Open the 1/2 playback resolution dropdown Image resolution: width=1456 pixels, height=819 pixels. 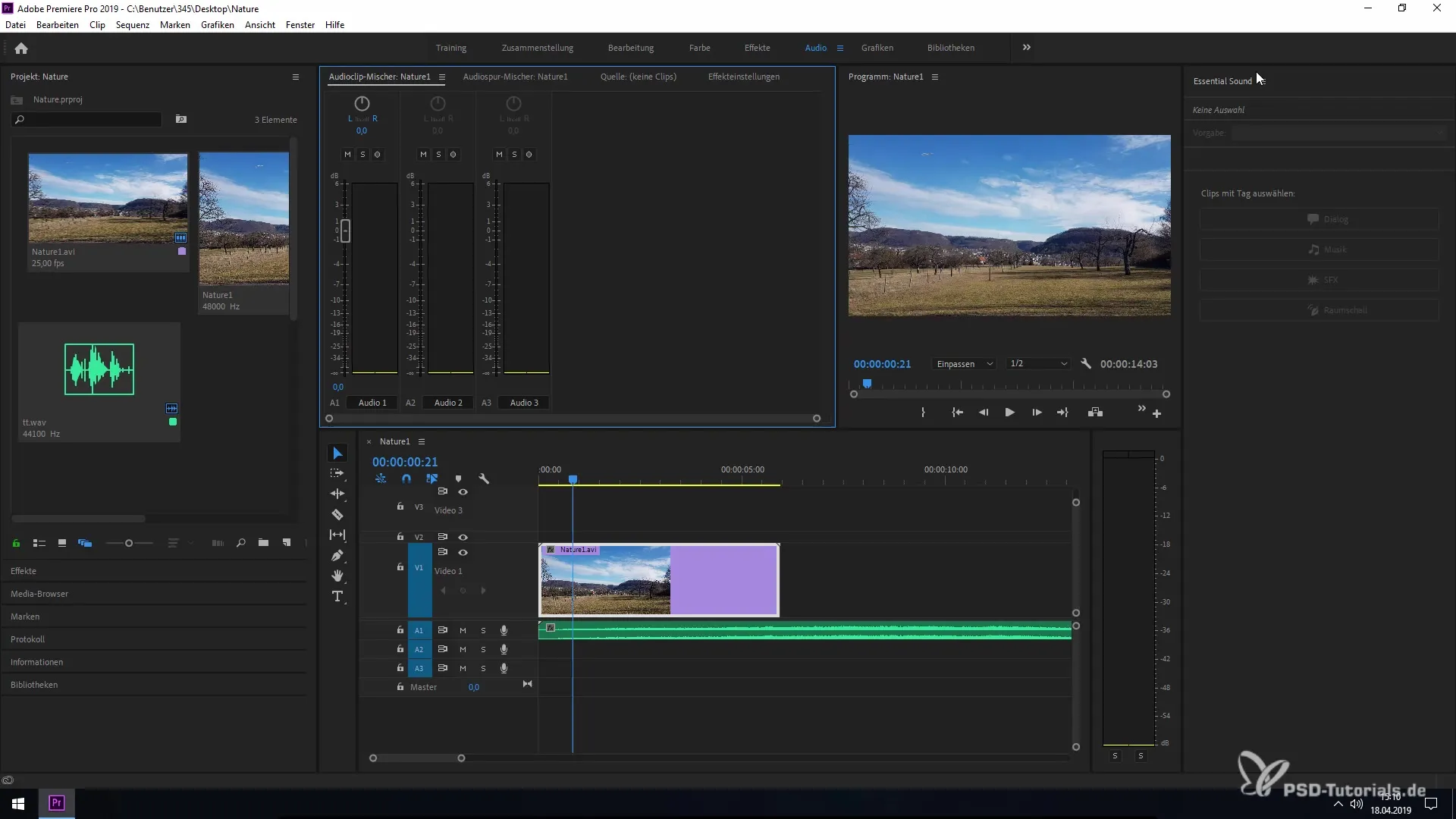pyautogui.click(x=1038, y=364)
